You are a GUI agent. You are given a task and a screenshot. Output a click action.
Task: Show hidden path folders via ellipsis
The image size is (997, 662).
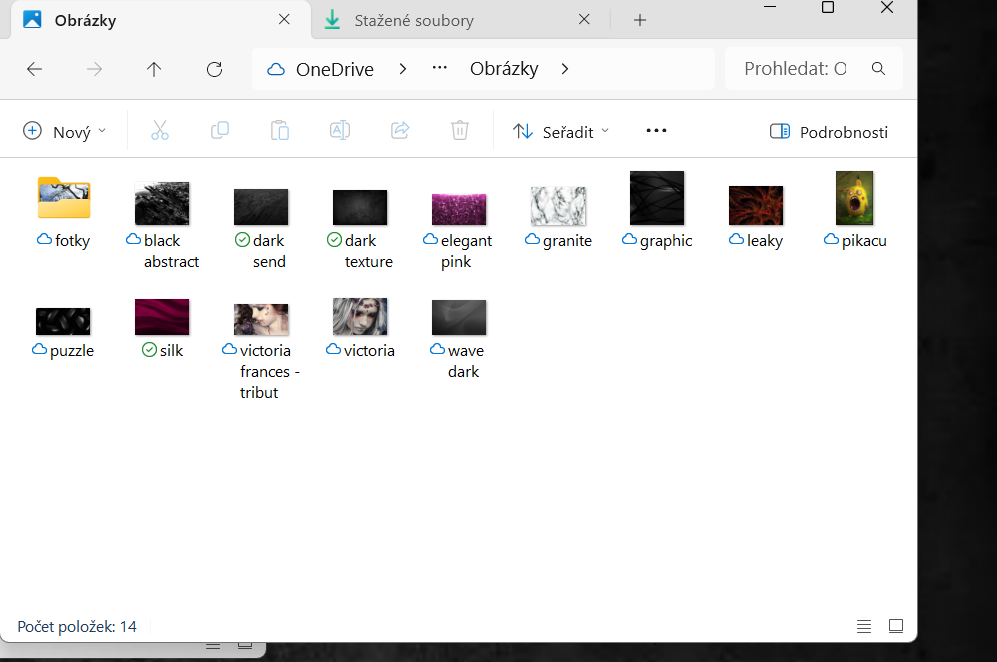pyautogui.click(x=439, y=67)
